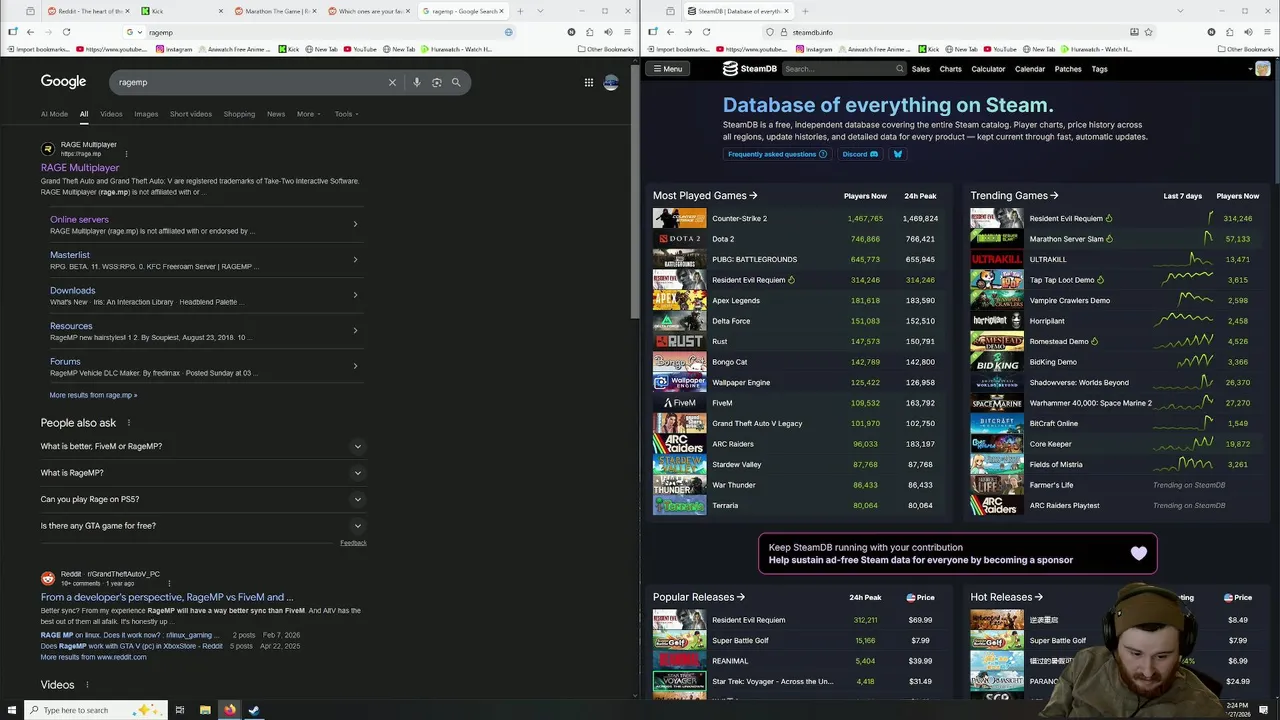
Task: Open Steam from the taskbar
Action: point(254,710)
